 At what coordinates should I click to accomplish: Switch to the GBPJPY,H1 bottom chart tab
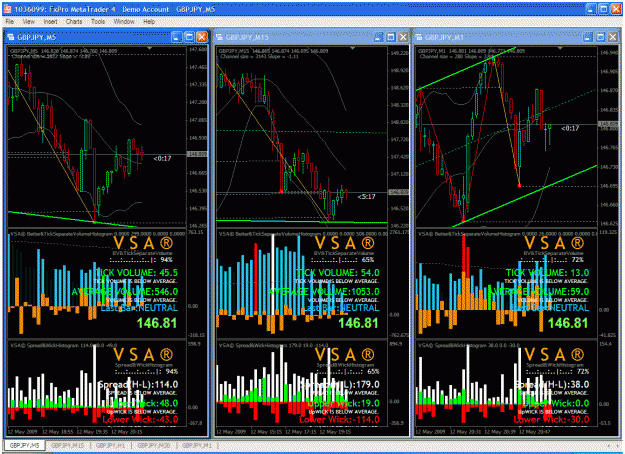click(111, 445)
